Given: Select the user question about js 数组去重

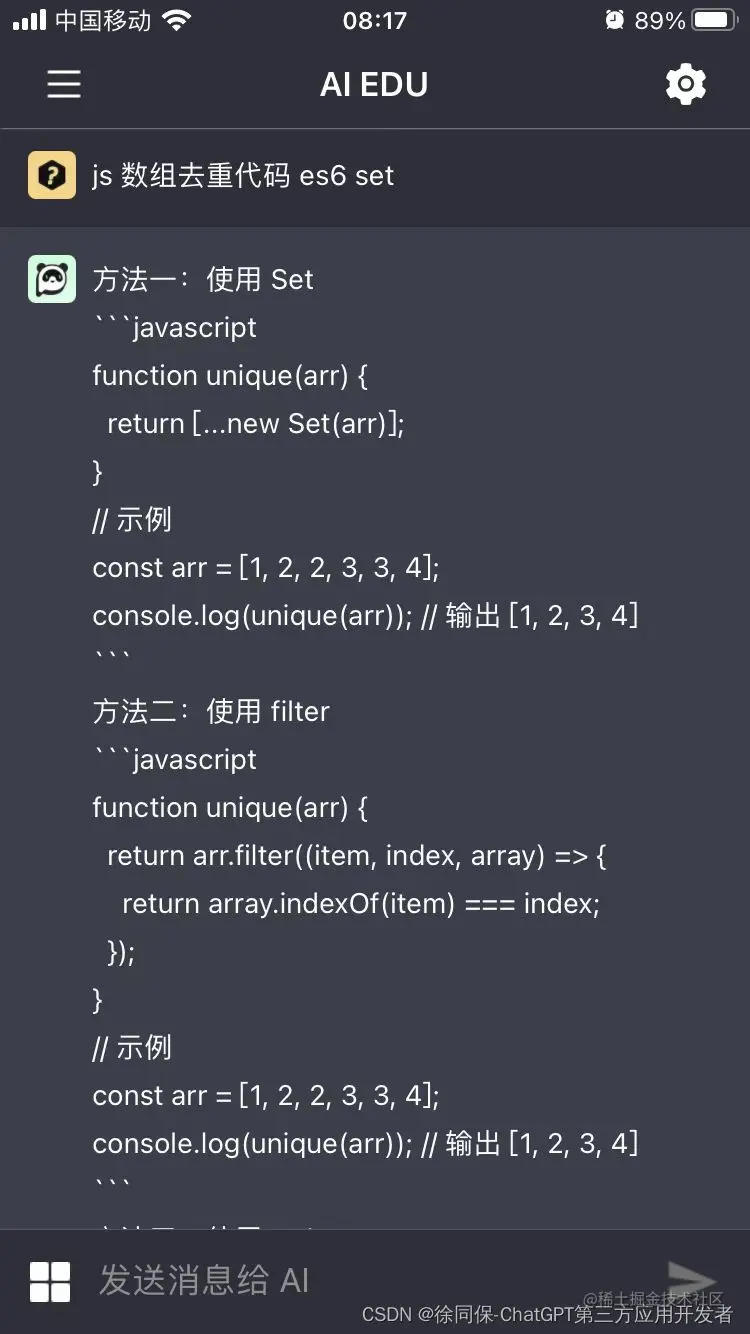Looking at the screenshot, I should pyautogui.click(x=243, y=176).
